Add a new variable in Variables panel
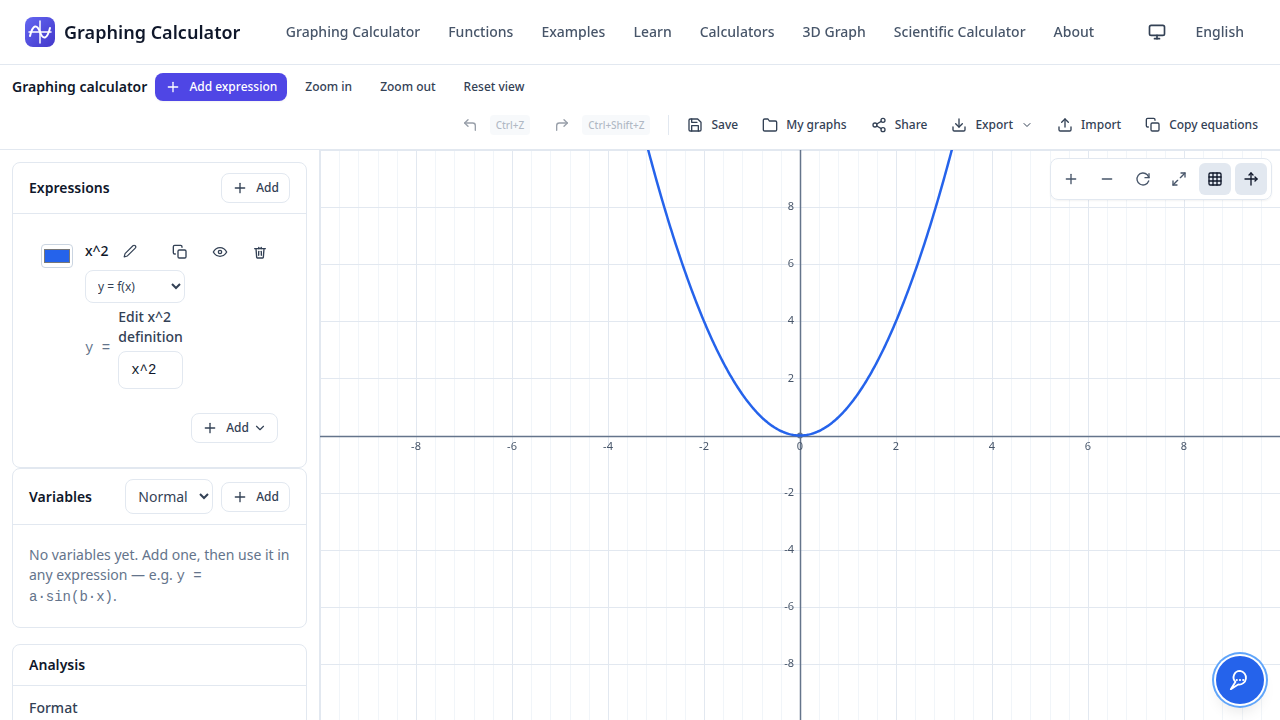Viewport: 1280px width, 720px height. point(256,497)
